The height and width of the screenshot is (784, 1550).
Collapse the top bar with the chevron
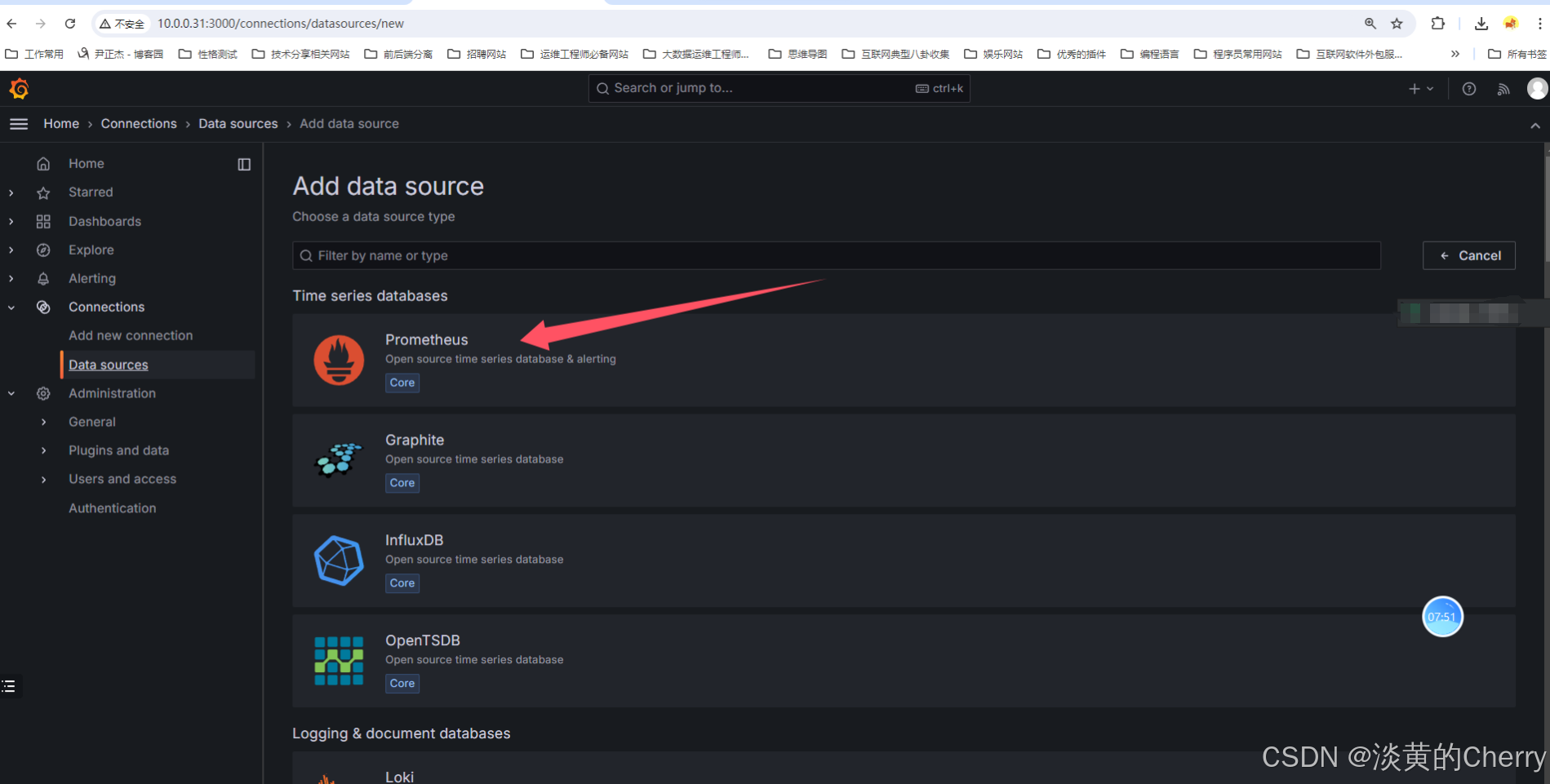tap(1534, 126)
